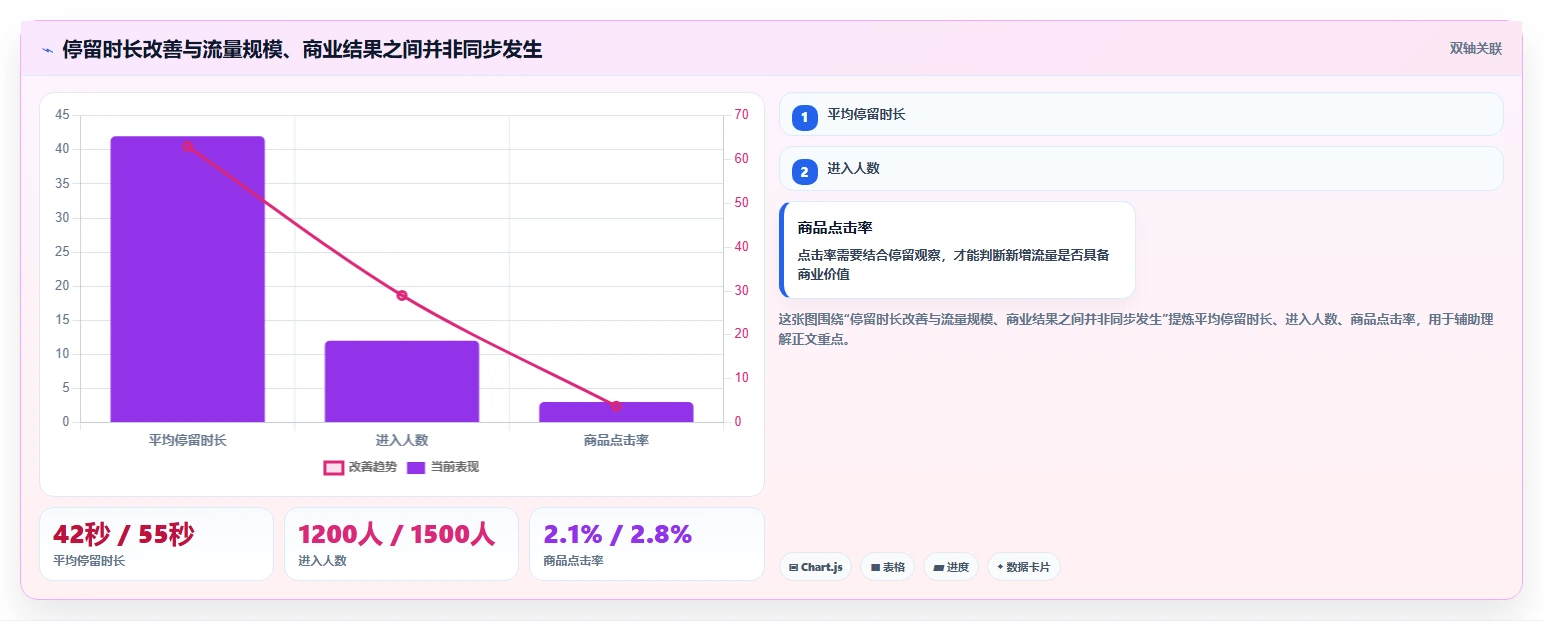Click the 进入人数 purple bar
This screenshot has height=621, width=1543.
pyautogui.click(x=402, y=381)
